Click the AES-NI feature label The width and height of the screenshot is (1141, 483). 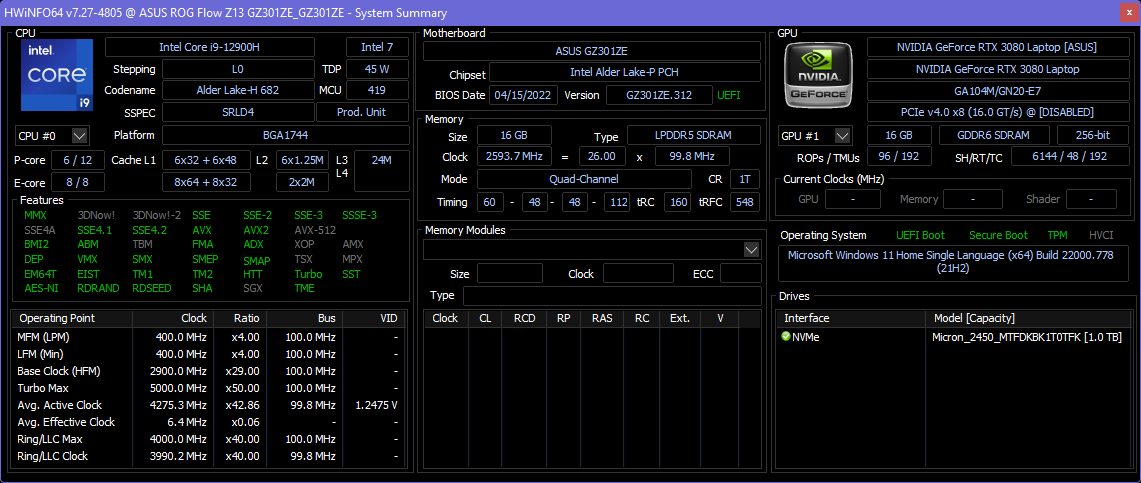coord(41,288)
